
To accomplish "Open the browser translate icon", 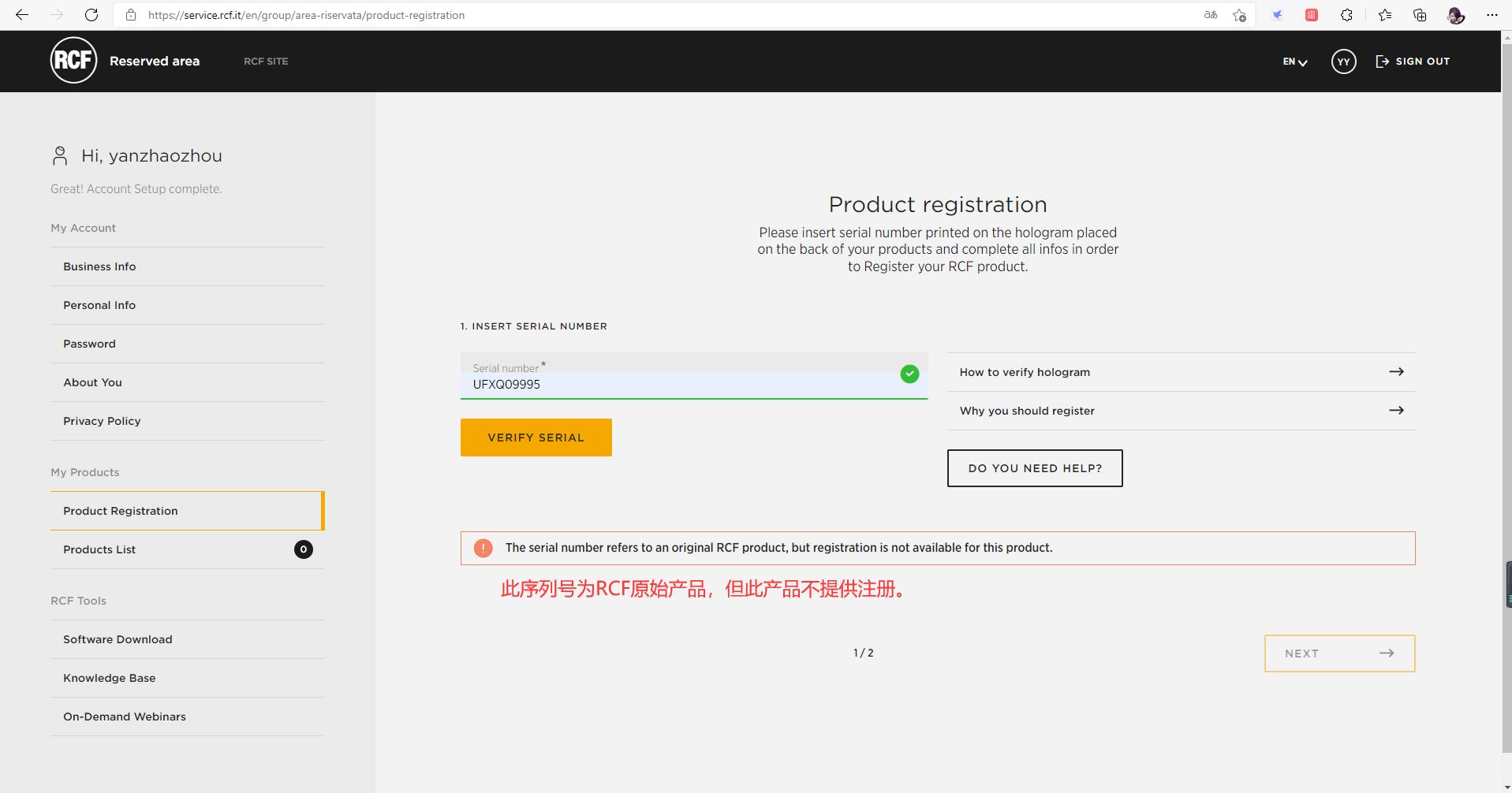I will 1210,15.
